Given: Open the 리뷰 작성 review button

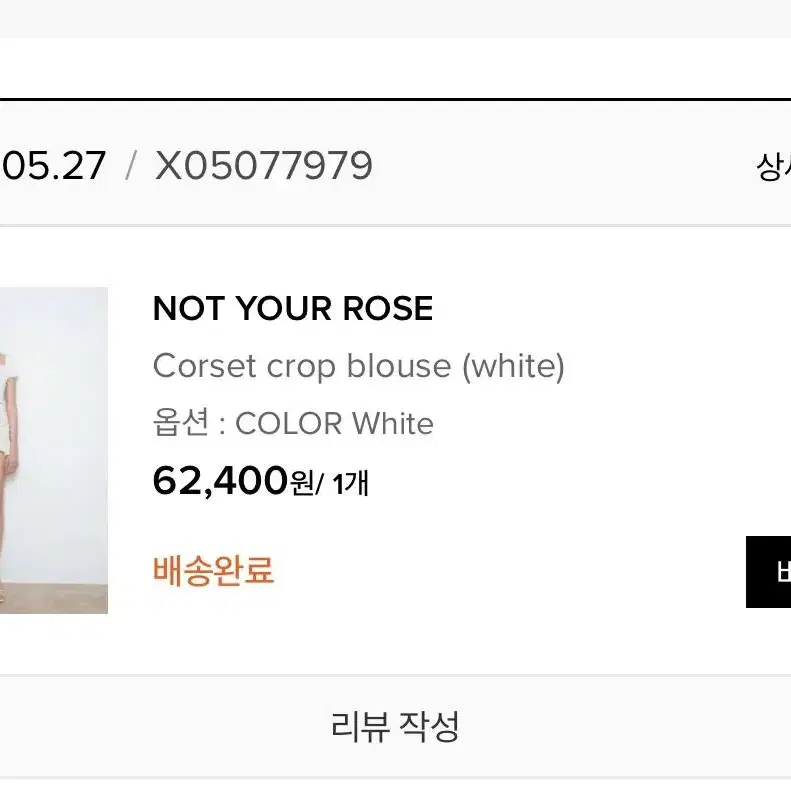Looking at the screenshot, I should tap(396, 726).
